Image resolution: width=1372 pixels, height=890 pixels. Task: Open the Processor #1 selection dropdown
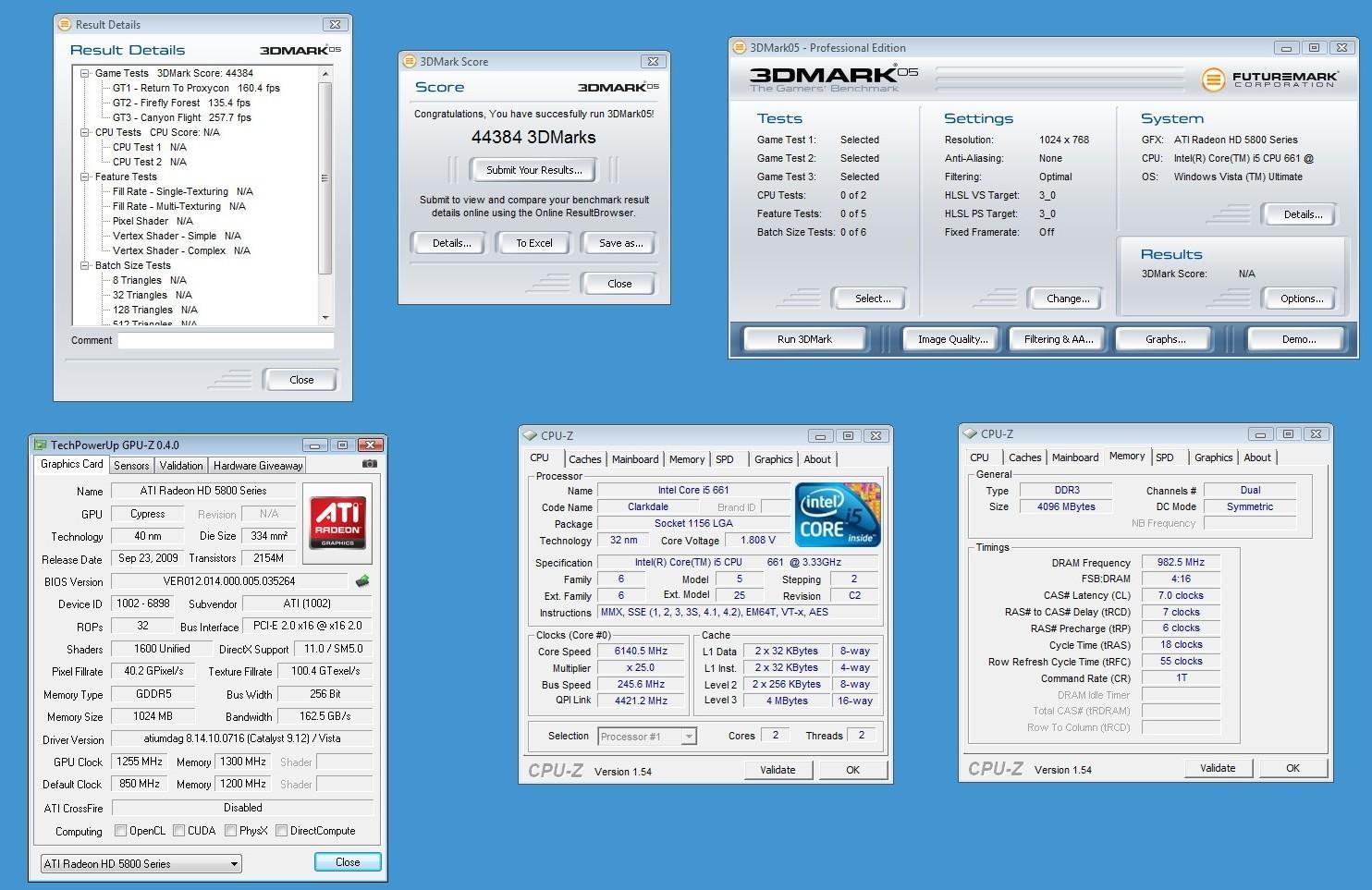click(x=647, y=736)
